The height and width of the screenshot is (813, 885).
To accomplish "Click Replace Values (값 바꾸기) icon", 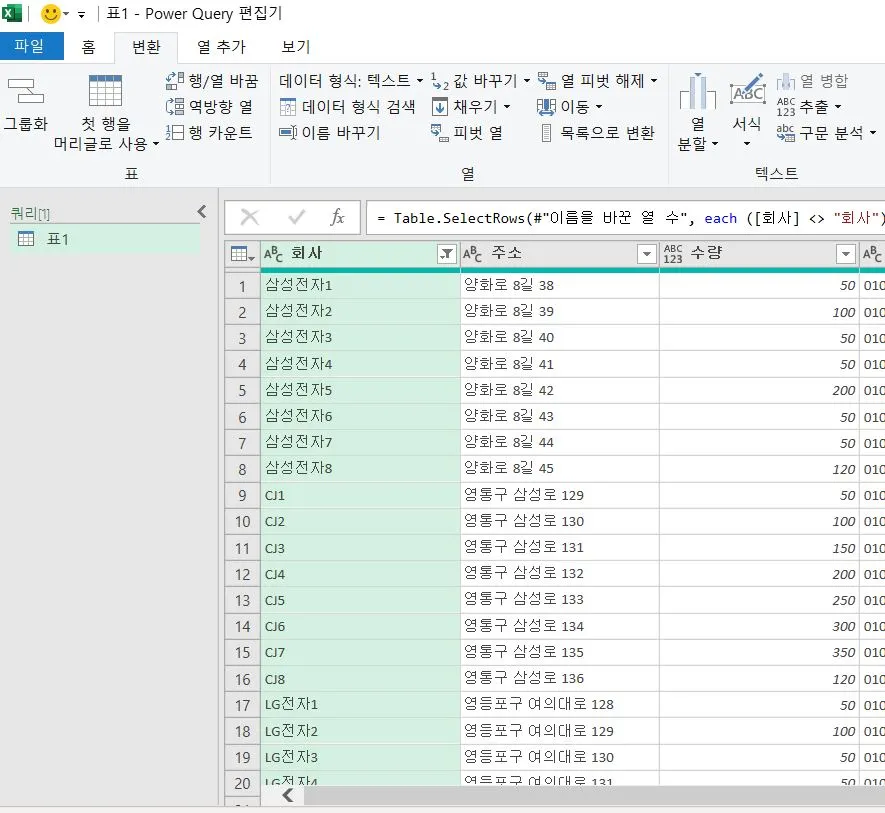I will click(440, 81).
